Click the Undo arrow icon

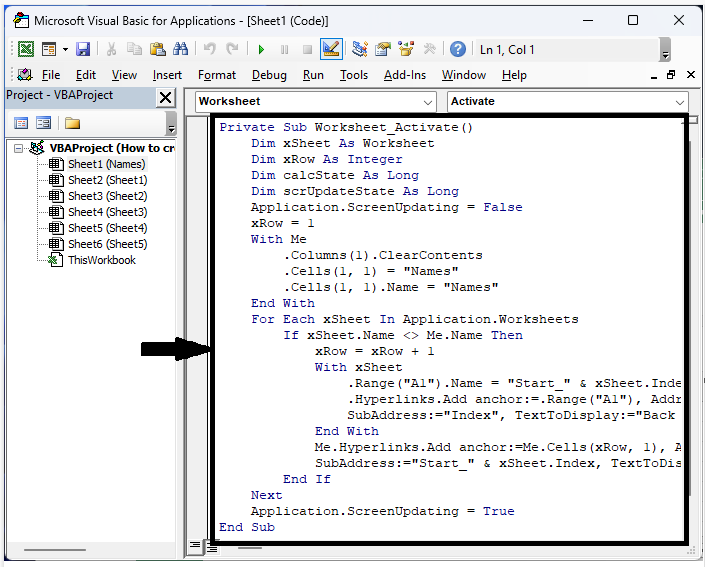pos(210,49)
